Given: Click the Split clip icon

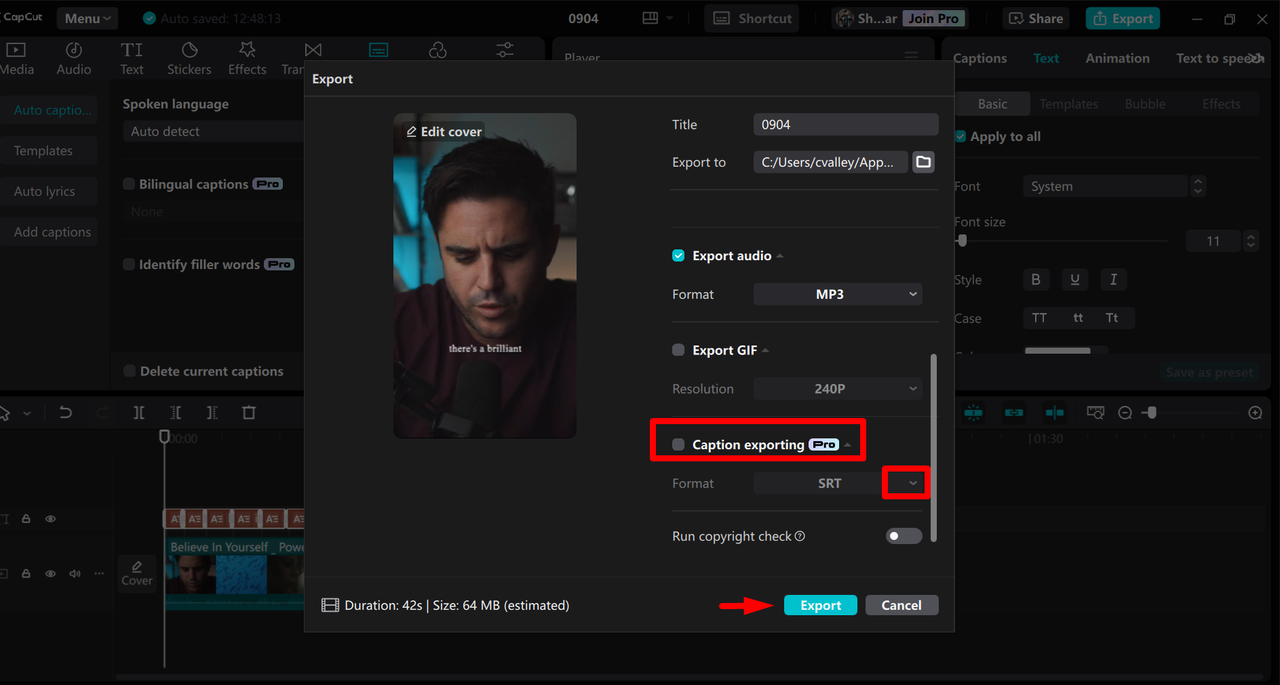Looking at the screenshot, I should tap(139, 412).
